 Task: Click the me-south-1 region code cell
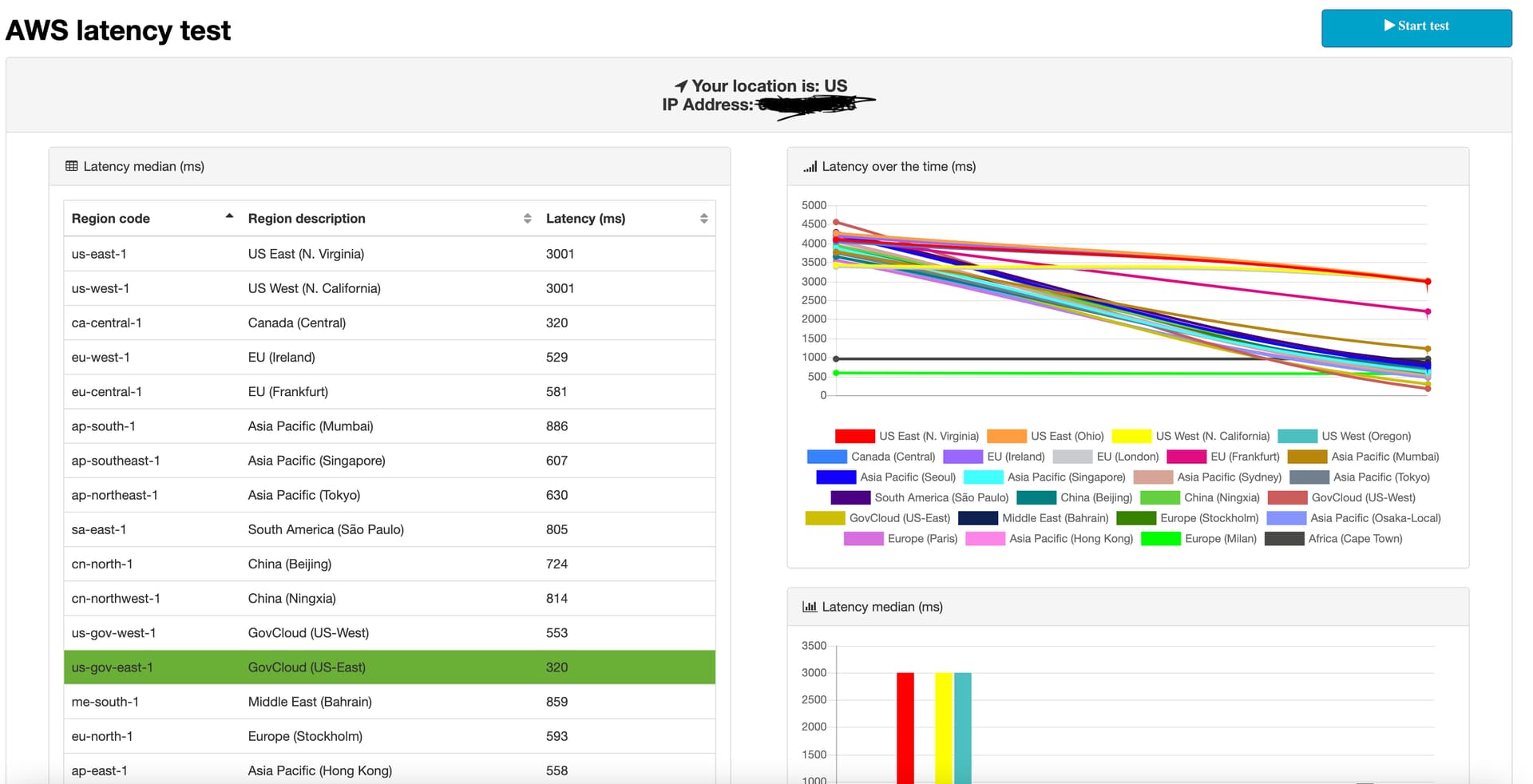152,702
